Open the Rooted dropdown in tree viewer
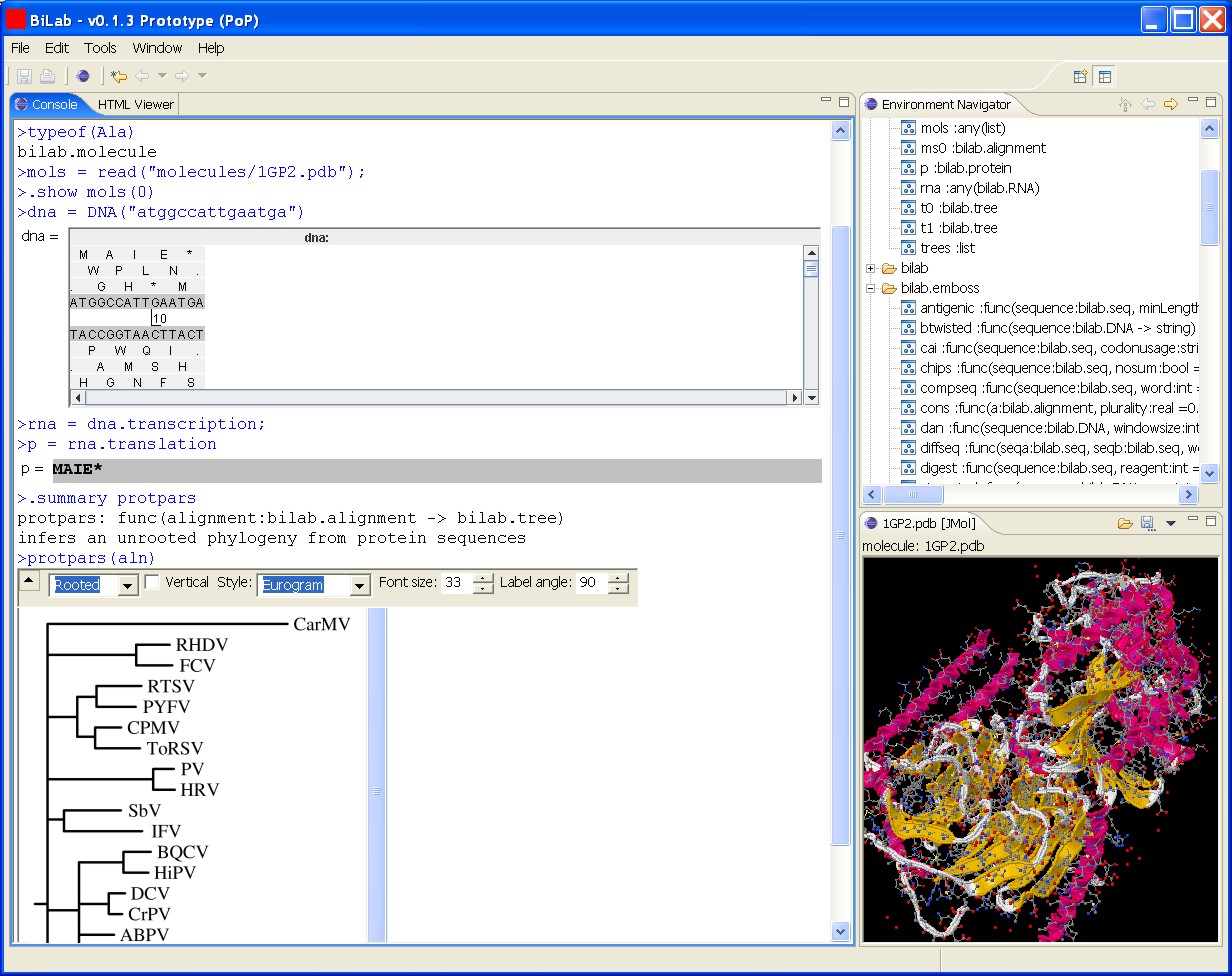The width and height of the screenshot is (1232, 976). (x=128, y=586)
